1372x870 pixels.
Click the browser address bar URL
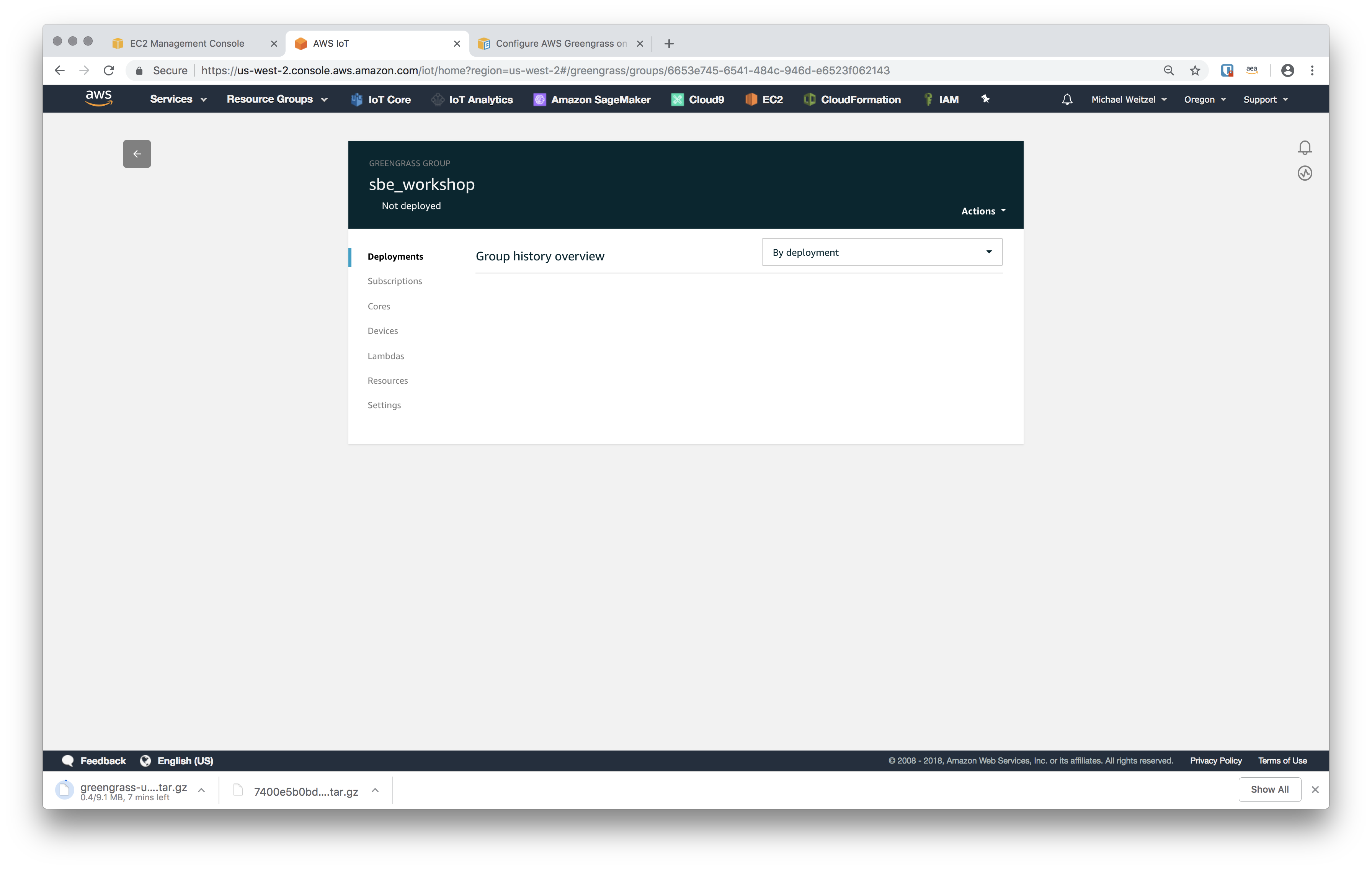click(545, 70)
